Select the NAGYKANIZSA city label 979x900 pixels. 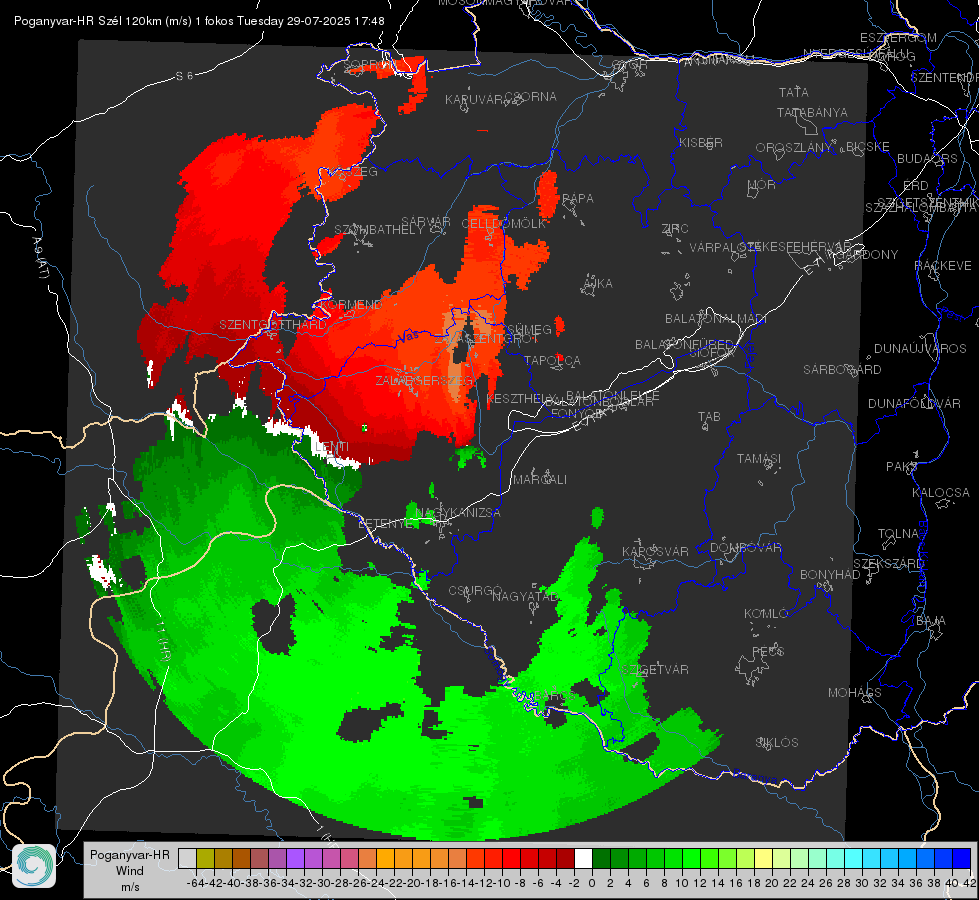tap(458, 513)
